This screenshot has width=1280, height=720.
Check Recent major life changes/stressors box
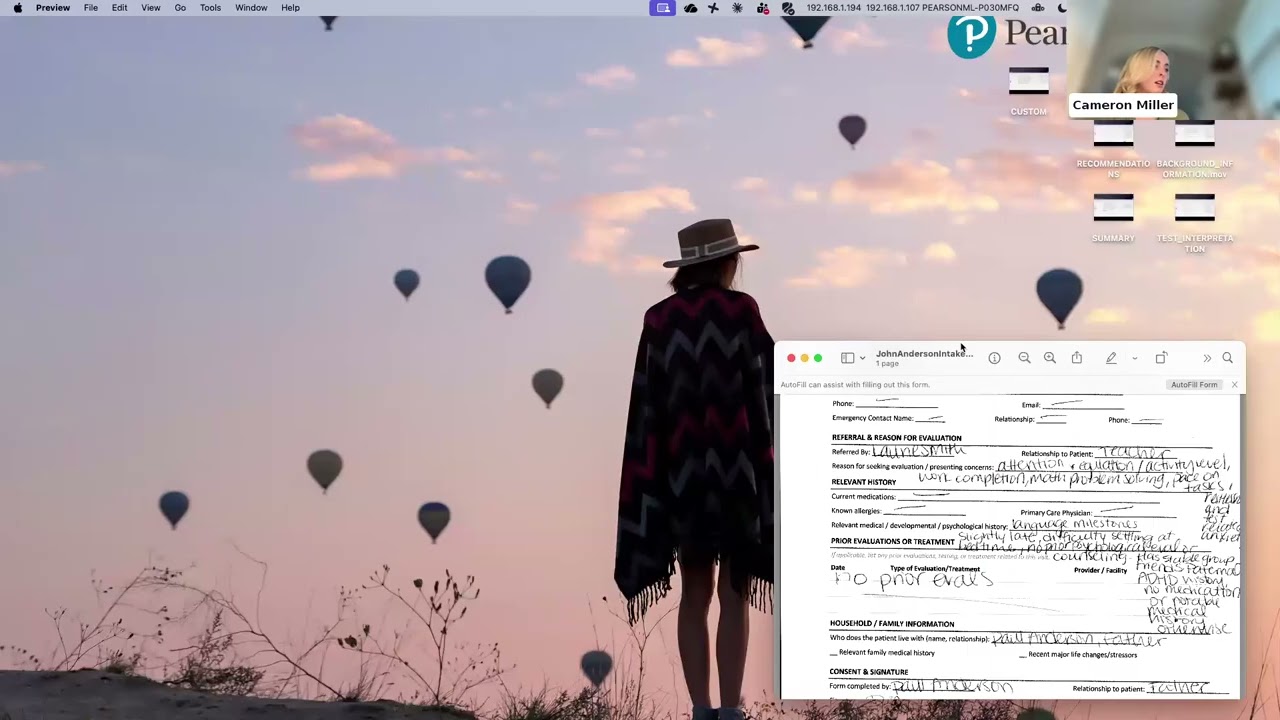[x=1023, y=655]
